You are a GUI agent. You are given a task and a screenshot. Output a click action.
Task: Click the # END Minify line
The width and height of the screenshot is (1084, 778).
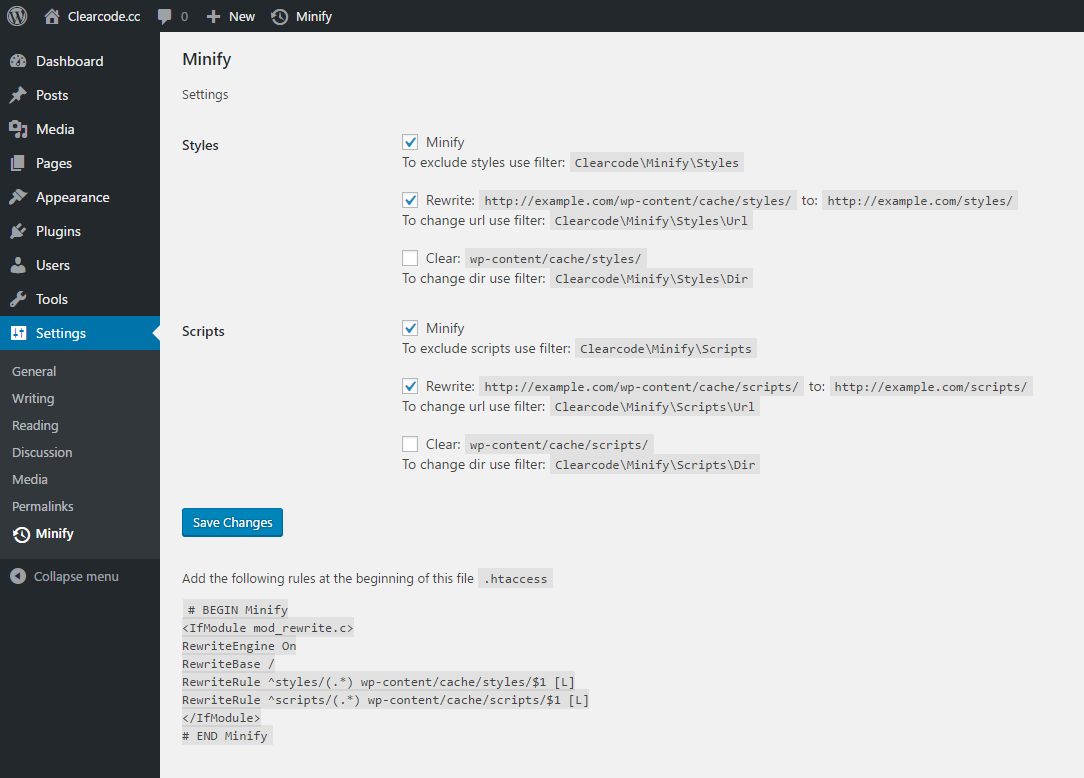(227, 736)
